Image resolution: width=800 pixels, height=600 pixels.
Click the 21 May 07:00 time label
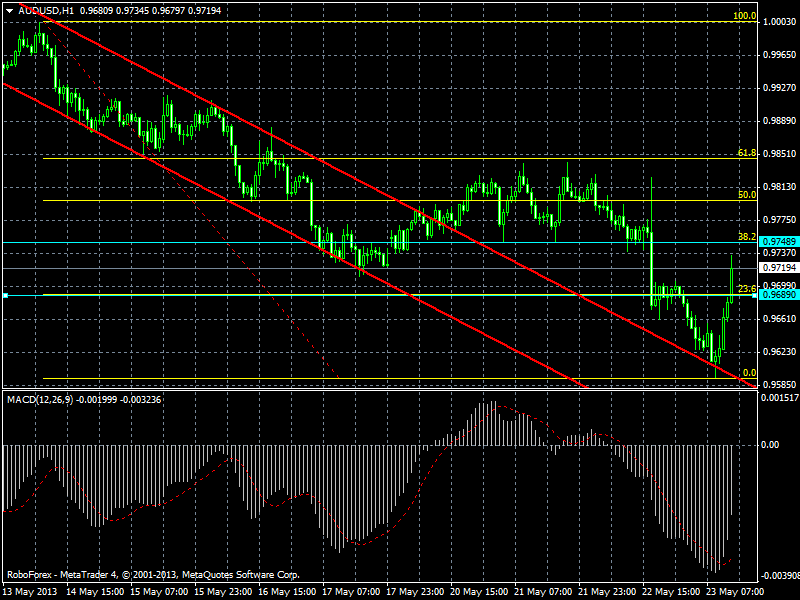click(x=543, y=592)
